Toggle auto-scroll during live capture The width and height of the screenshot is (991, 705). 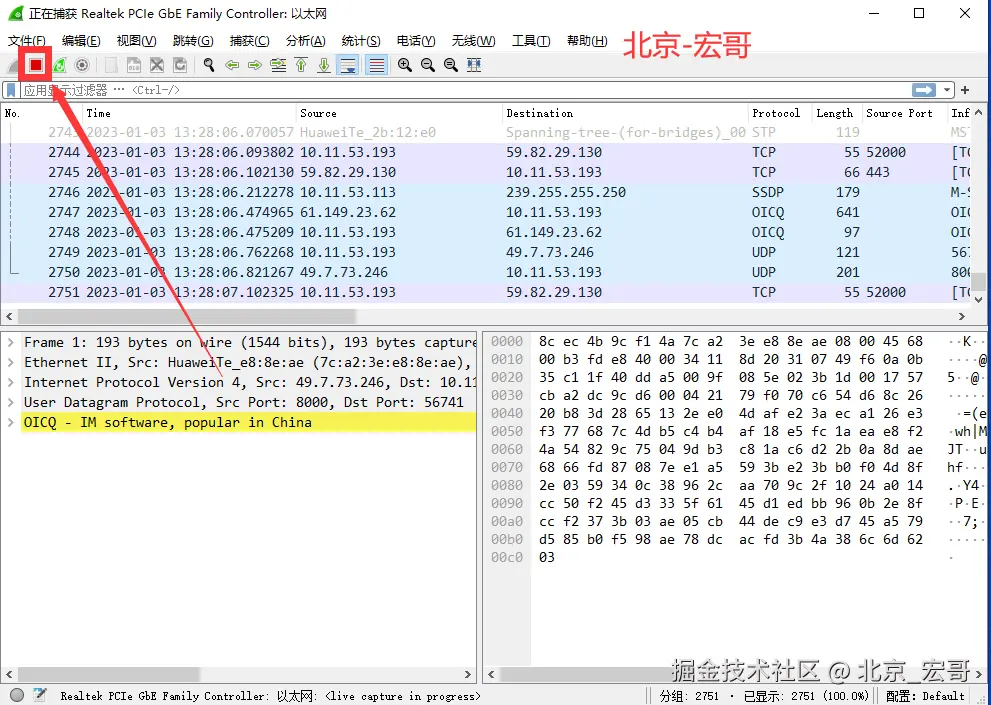tap(347, 64)
